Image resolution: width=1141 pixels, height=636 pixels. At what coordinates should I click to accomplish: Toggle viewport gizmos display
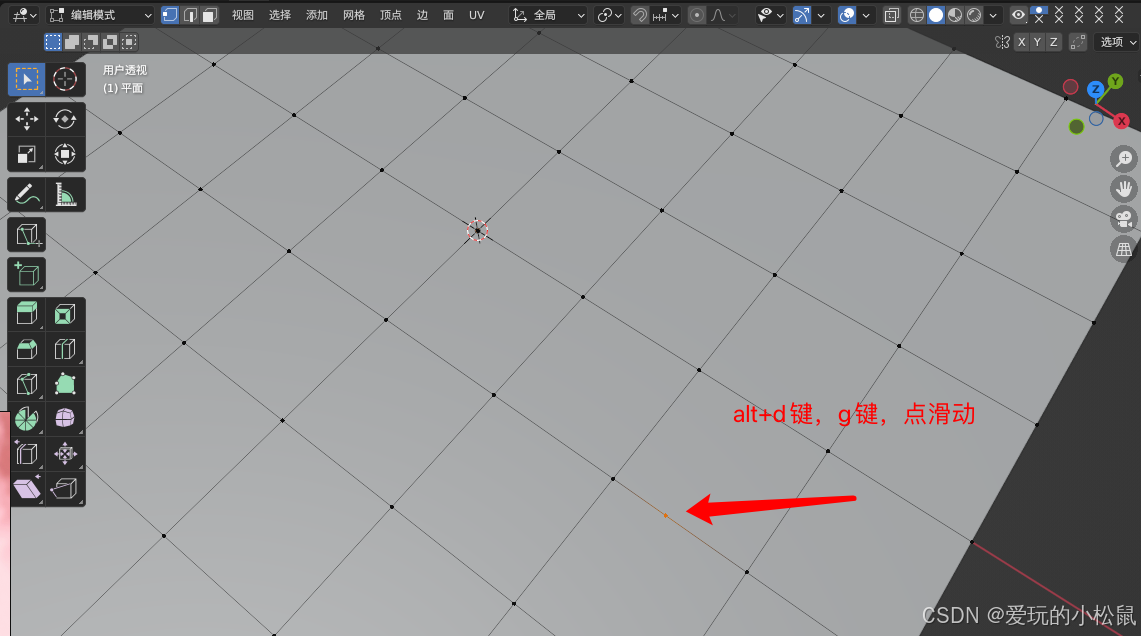click(x=801, y=15)
